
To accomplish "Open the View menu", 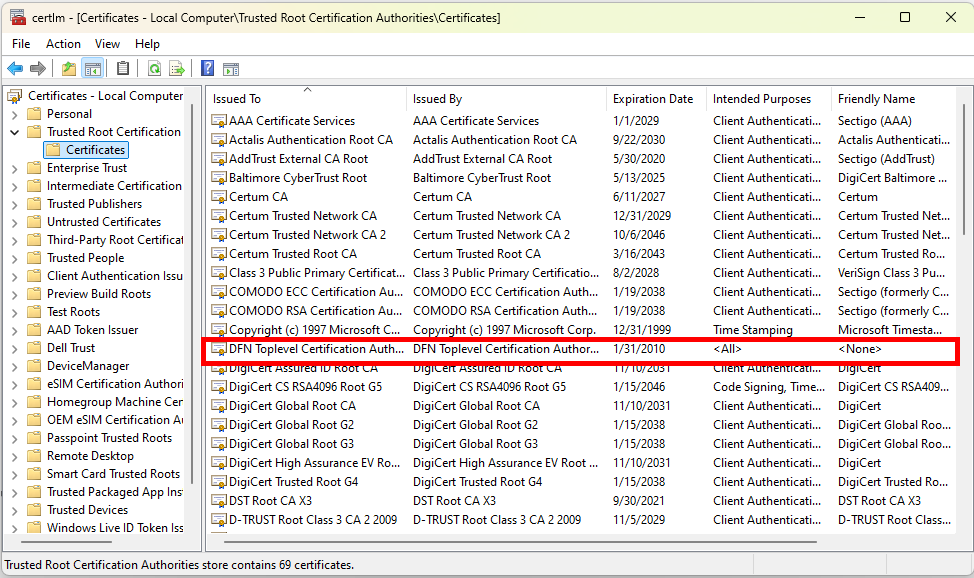I will coord(107,44).
